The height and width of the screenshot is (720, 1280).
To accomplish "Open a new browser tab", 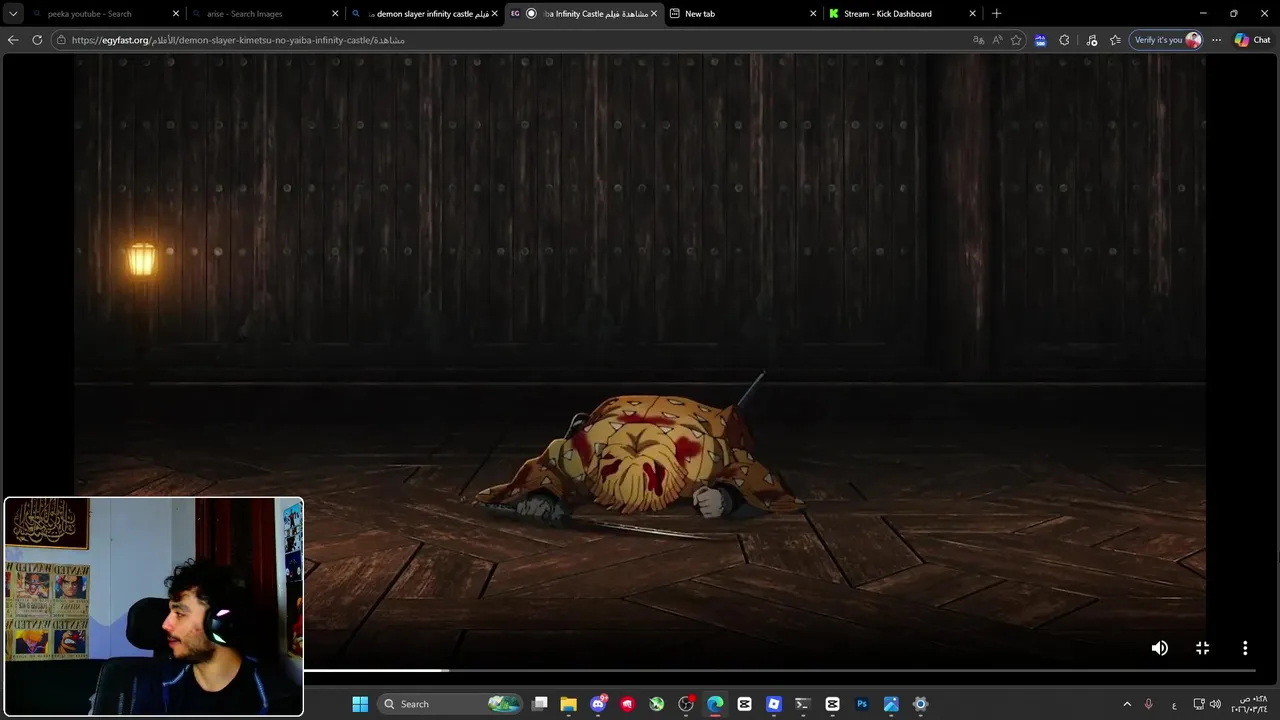I will point(996,14).
